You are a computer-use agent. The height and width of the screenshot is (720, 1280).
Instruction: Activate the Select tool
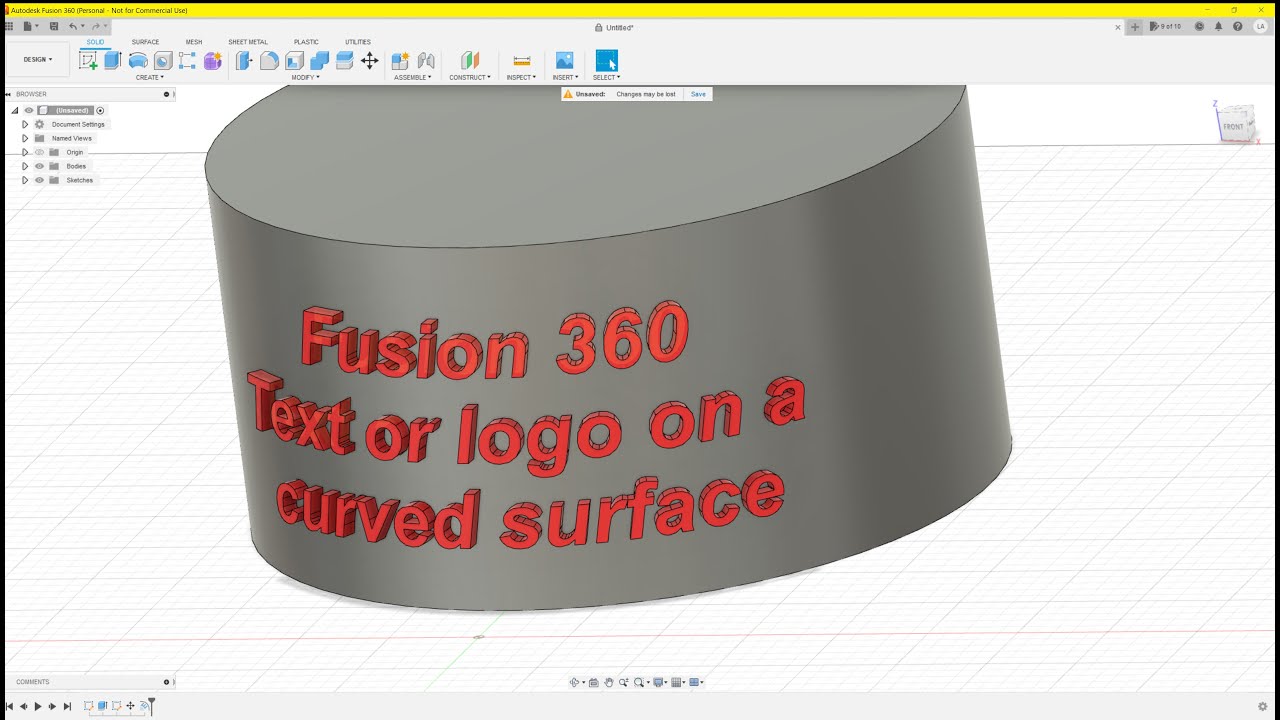[607, 61]
